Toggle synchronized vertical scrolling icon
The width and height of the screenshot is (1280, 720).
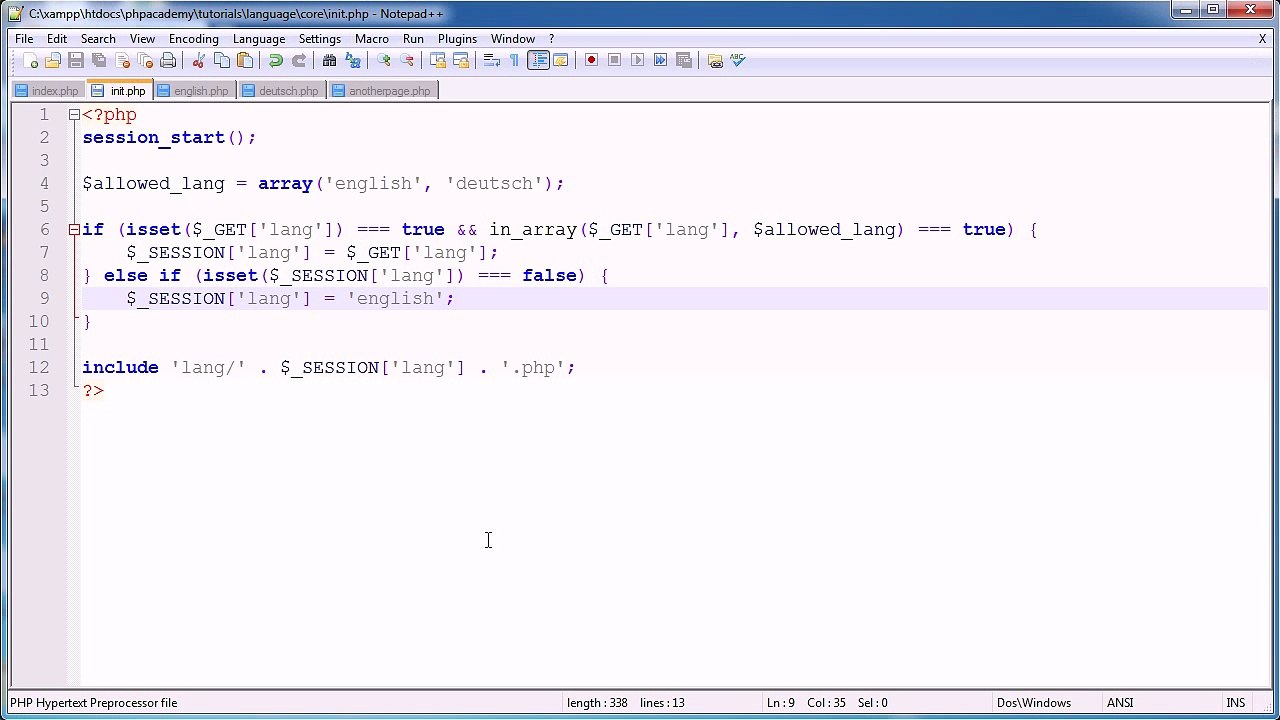click(437, 61)
